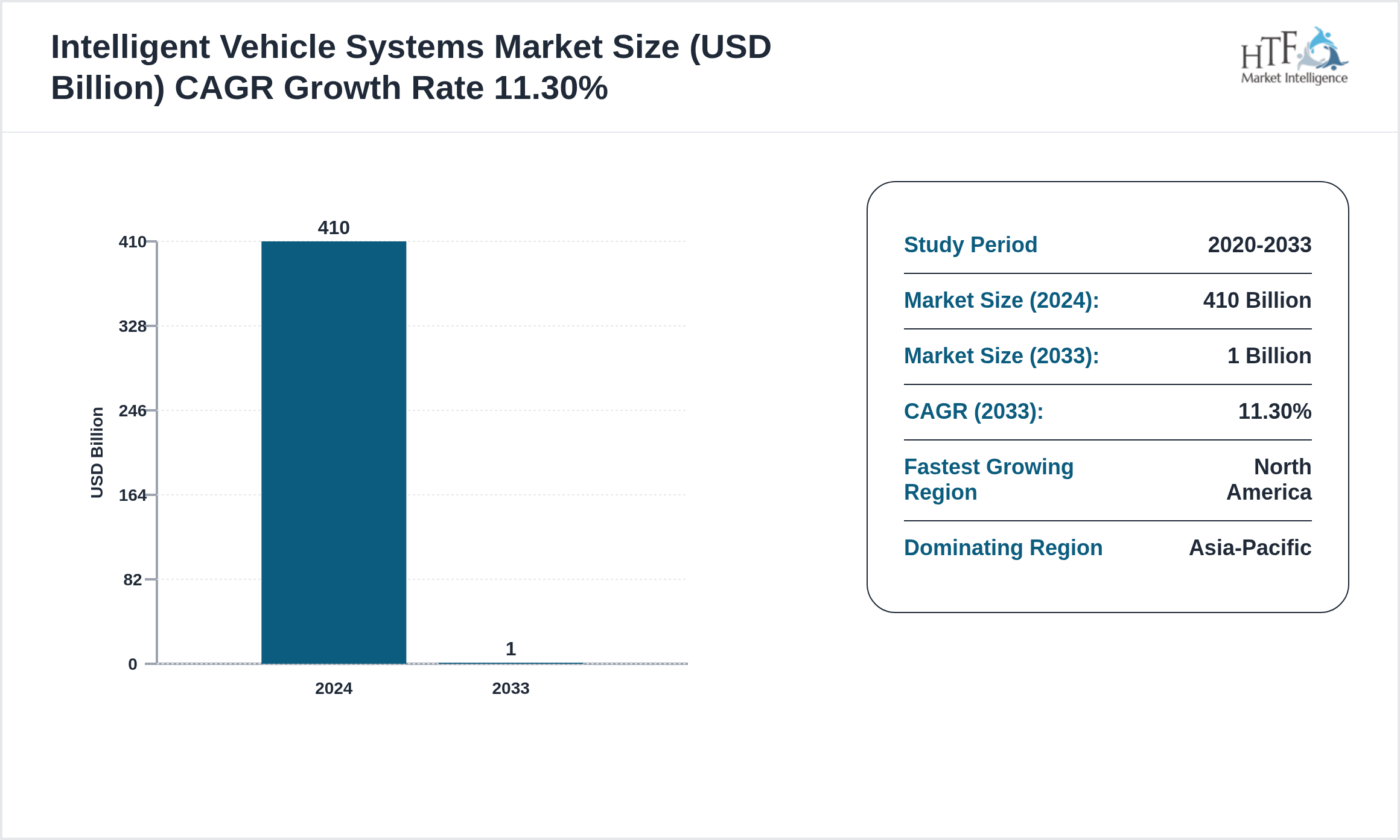Select the Dominating Region row

[1003, 548]
